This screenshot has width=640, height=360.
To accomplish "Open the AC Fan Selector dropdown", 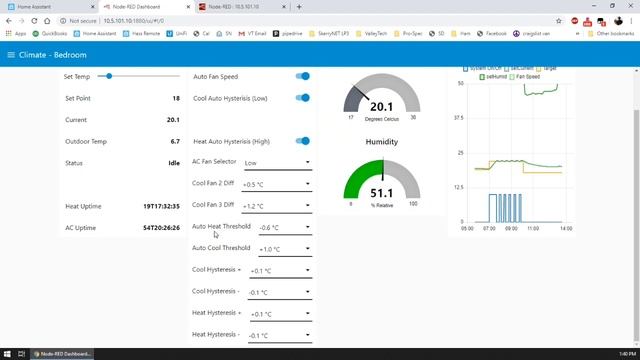I will pyautogui.click(x=278, y=163).
